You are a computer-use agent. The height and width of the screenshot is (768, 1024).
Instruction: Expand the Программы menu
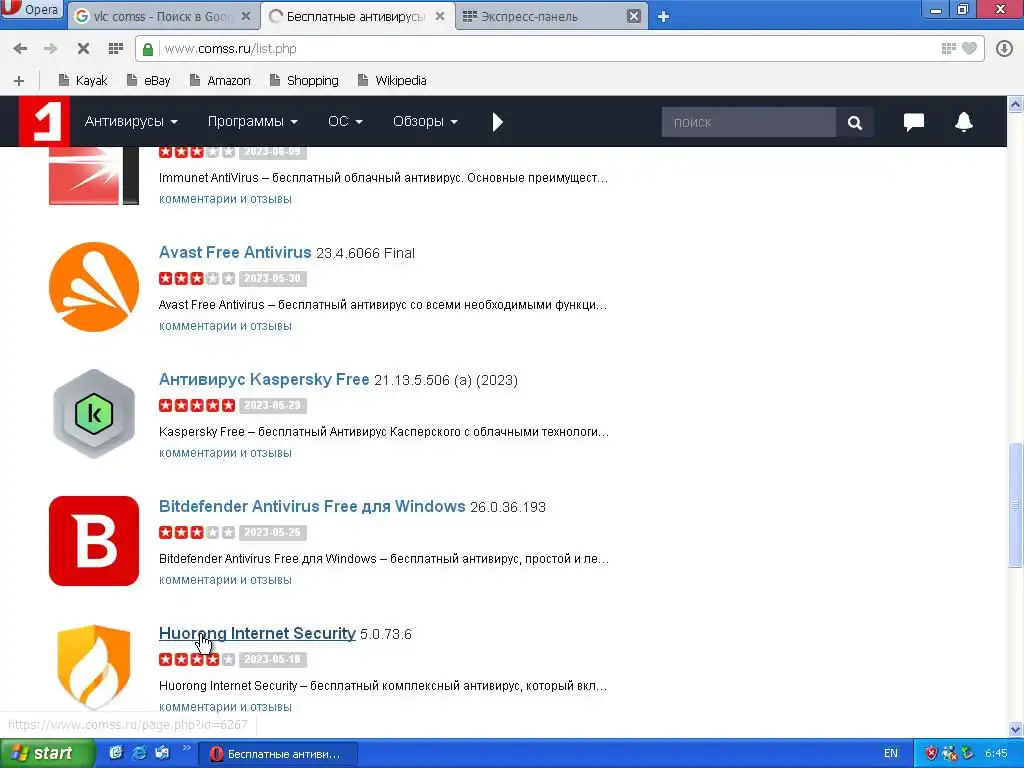253,121
